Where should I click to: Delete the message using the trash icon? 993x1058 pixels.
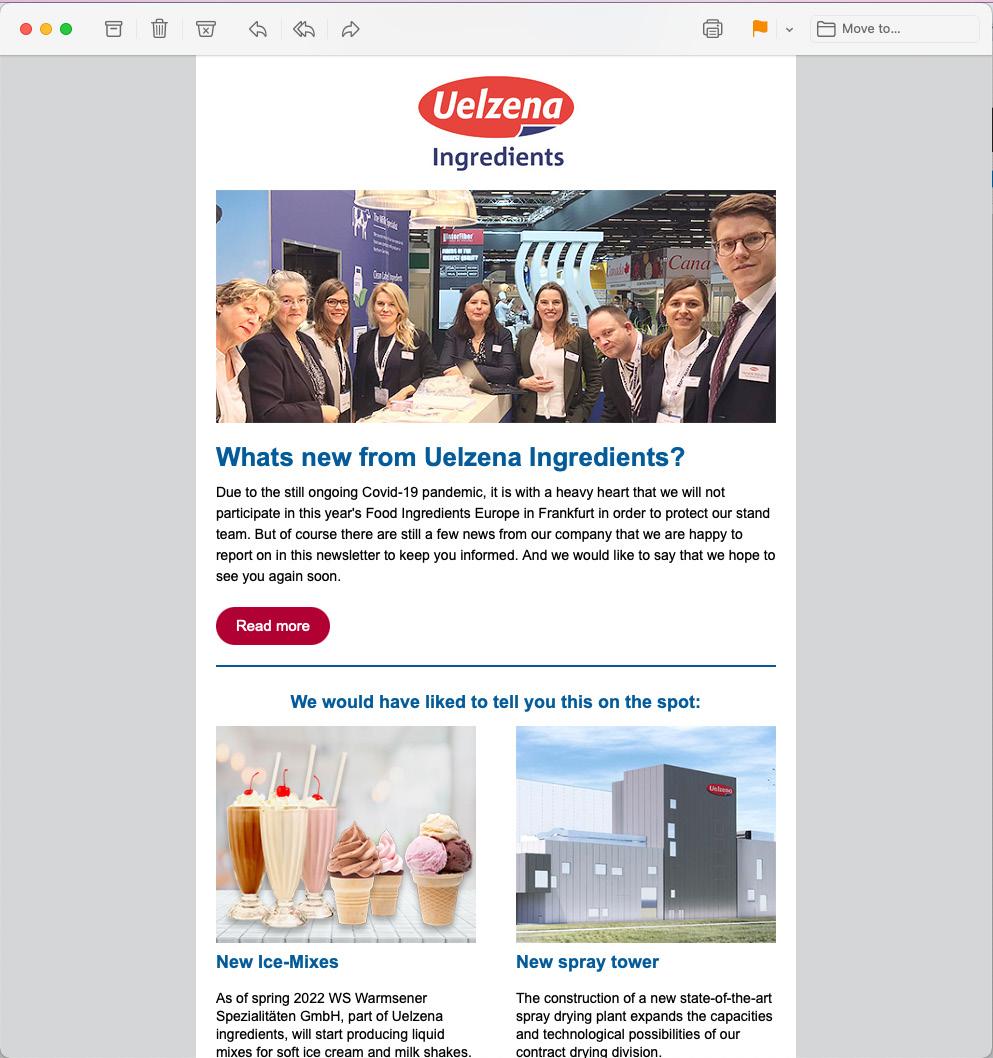coord(159,29)
